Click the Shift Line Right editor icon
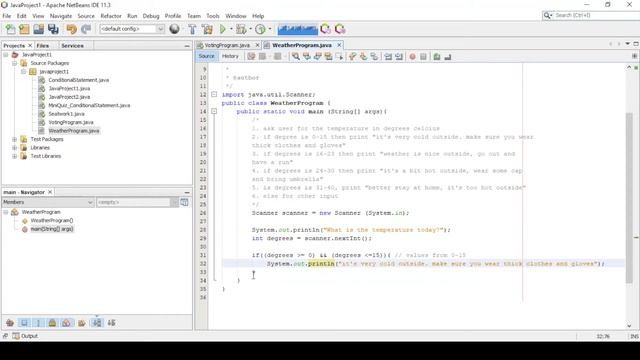 399,56
